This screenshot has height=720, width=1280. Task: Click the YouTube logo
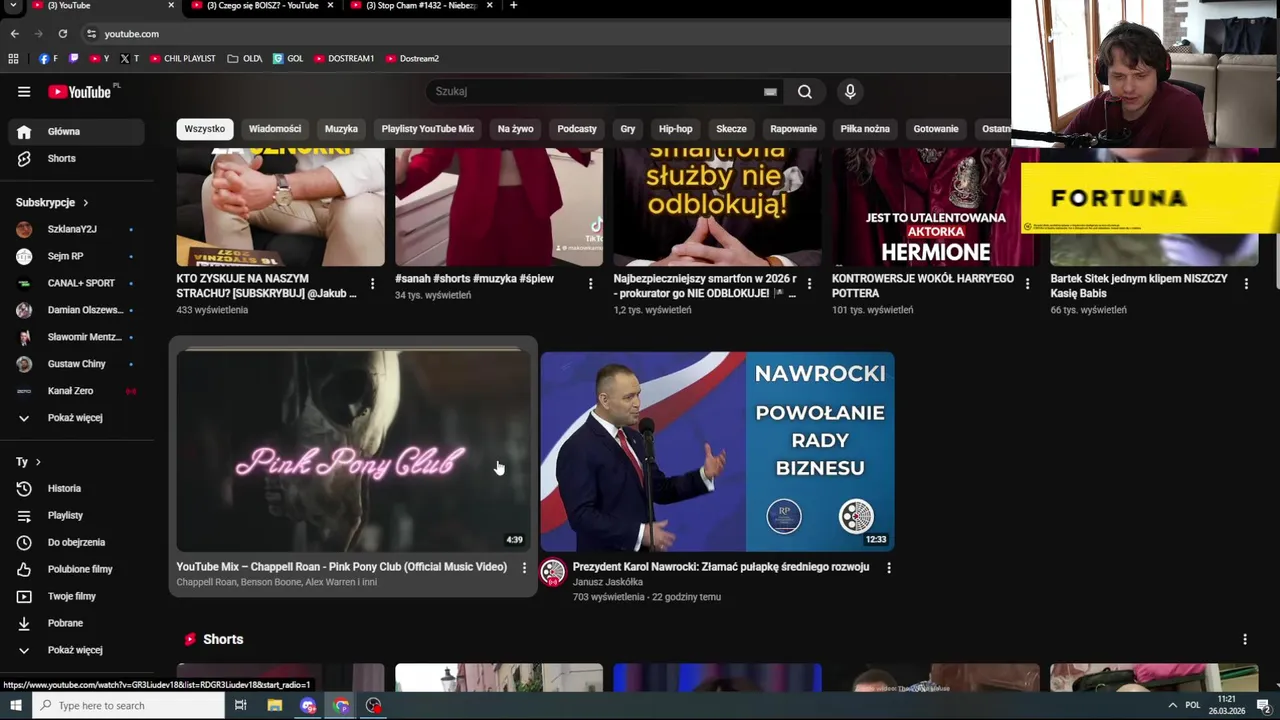(x=79, y=92)
